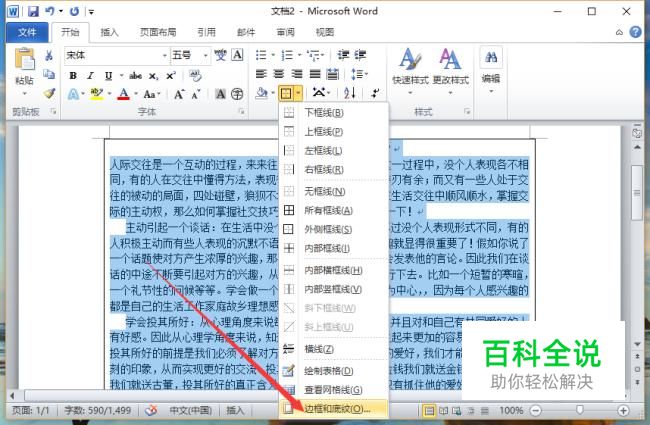The height and width of the screenshot is (425, 650).
Task: Click the enclosed character 字 icon
Action: (x=237, y=94)
